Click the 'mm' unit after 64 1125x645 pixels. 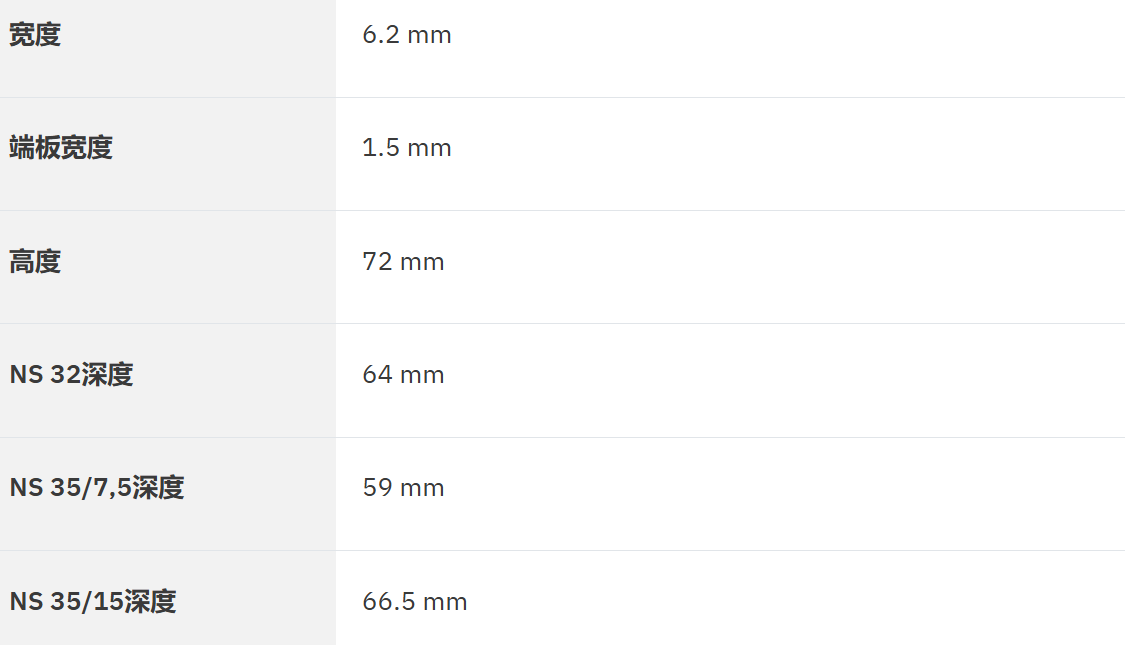[x=422, y=376]
